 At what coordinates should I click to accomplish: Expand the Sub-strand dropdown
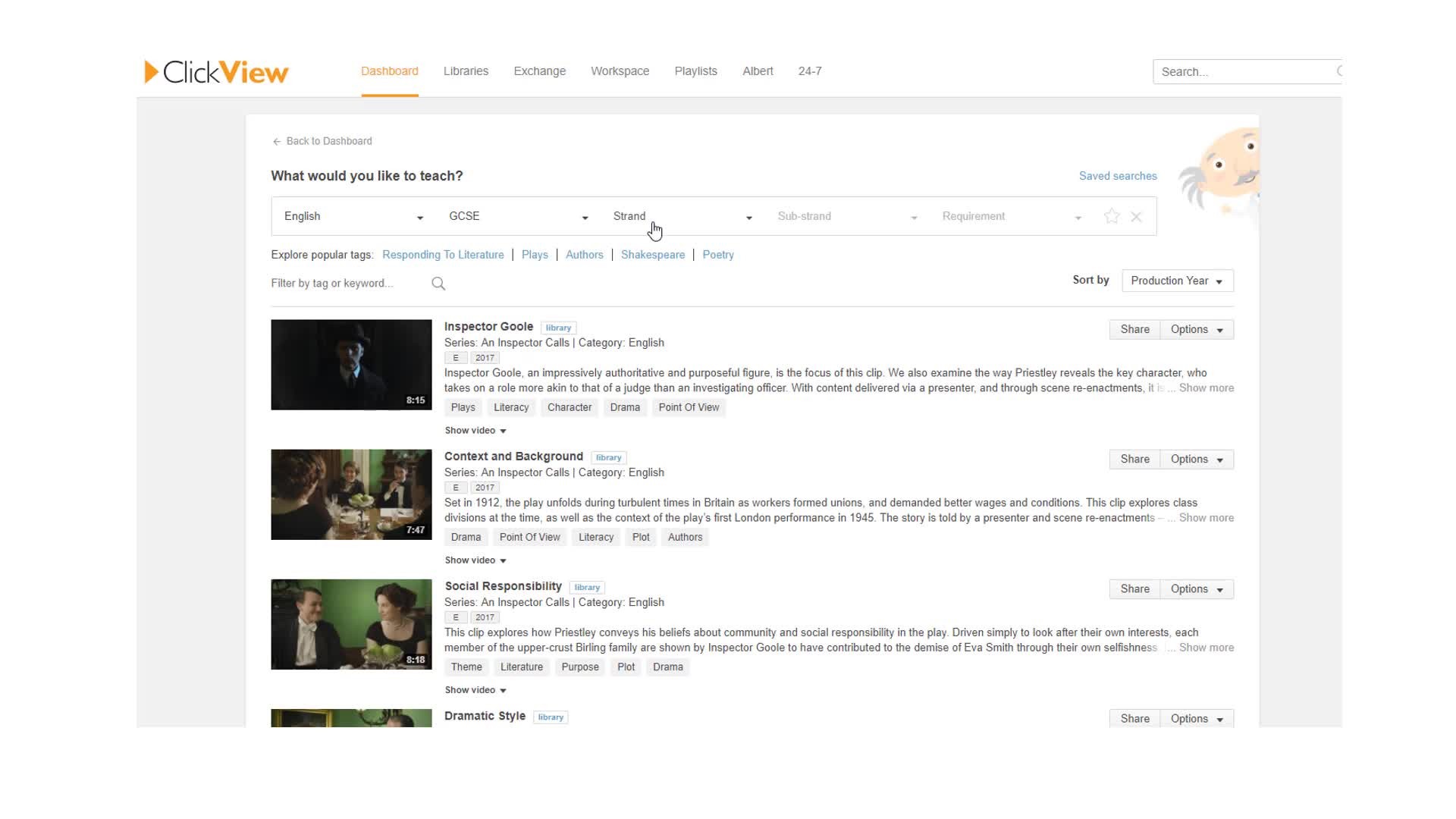(847, 216)
